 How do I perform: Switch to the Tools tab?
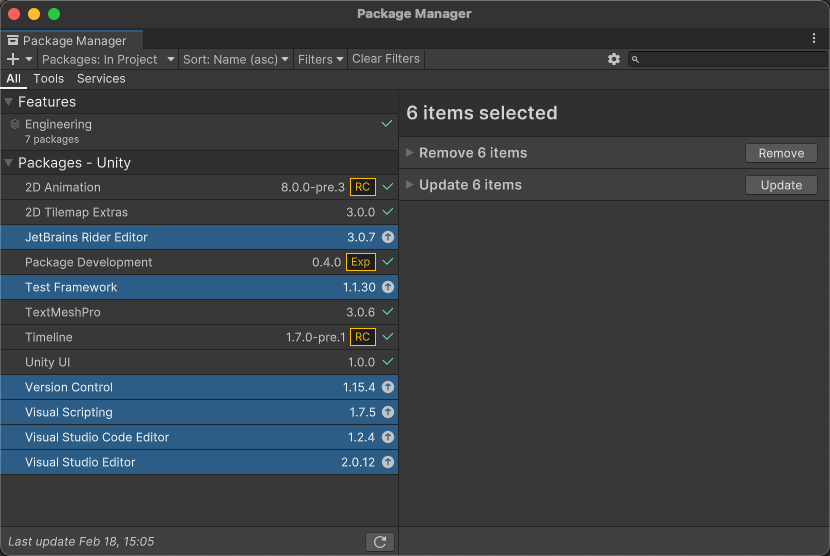point(48,79)
